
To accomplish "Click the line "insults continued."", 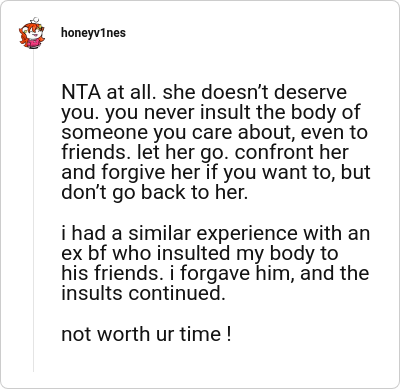I will [x=143, y=293].
